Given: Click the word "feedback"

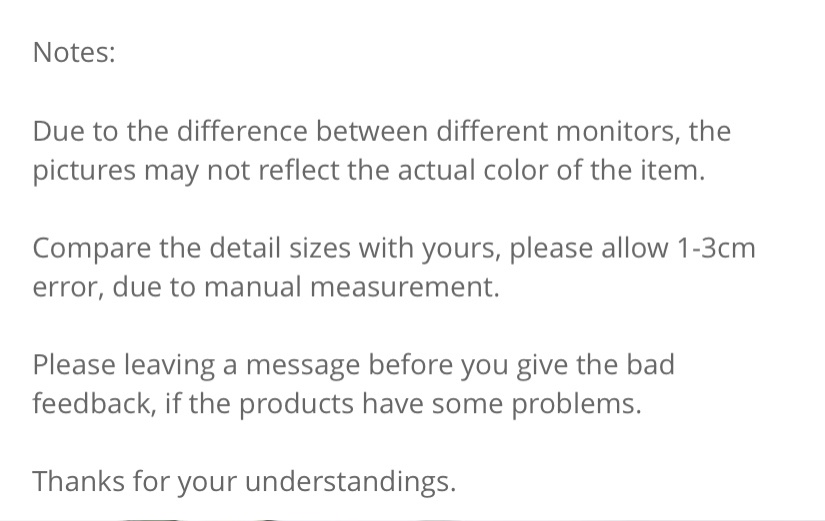Looking at the screenshot, I should pyautogui.click(x=94, y=404).
